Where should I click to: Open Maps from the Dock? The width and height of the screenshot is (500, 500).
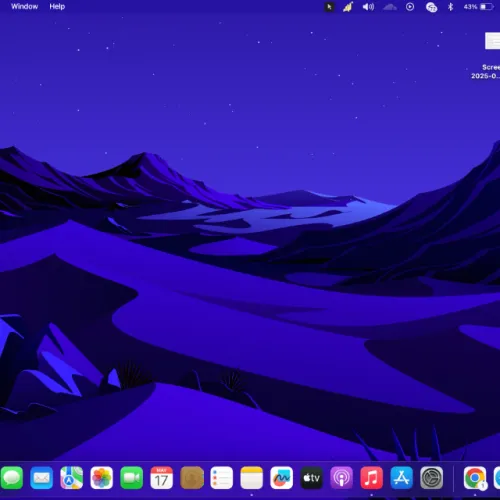point(71,478)
